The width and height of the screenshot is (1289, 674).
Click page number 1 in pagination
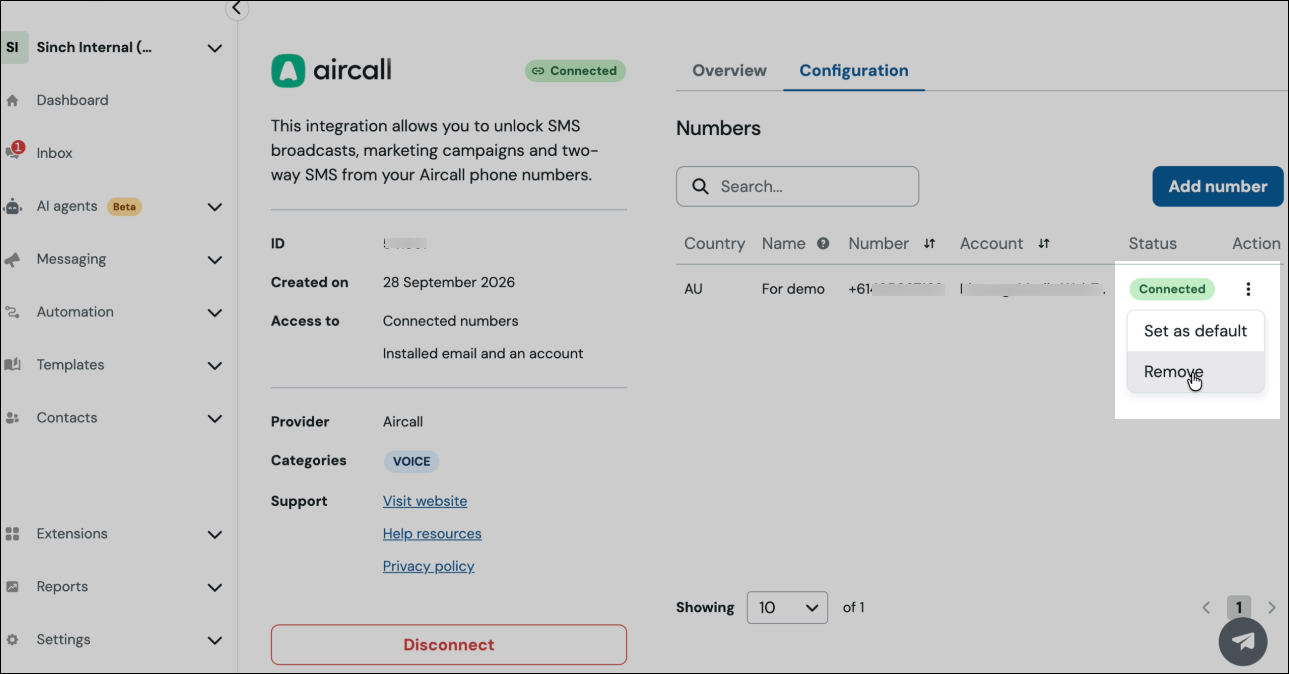tap(1239, 607)
